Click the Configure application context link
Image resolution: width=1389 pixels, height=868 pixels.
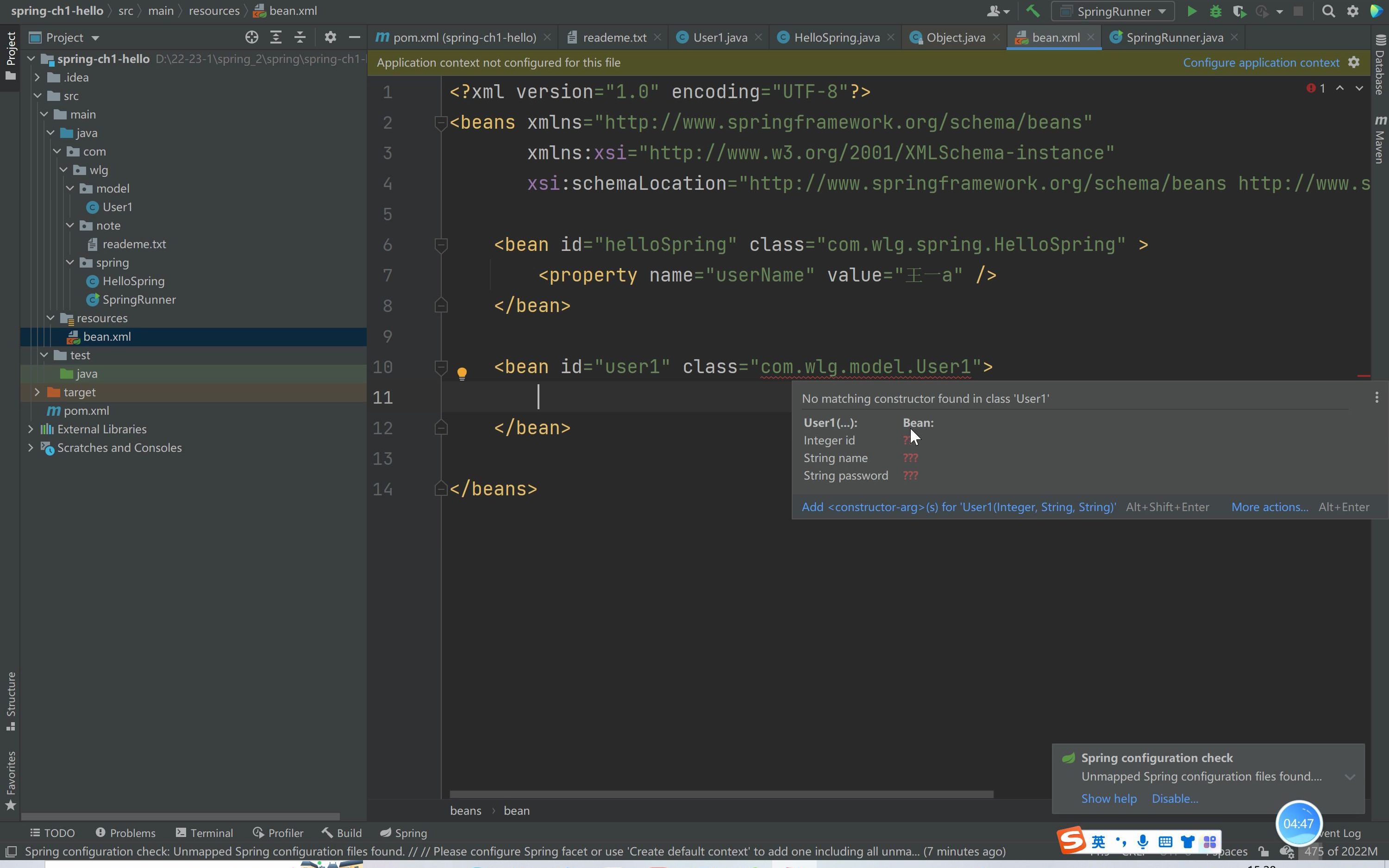[x=1262, y=62]
